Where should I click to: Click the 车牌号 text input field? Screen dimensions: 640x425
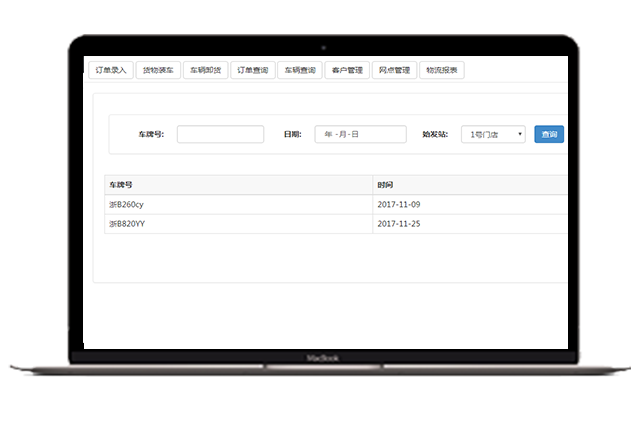point(220,134)
